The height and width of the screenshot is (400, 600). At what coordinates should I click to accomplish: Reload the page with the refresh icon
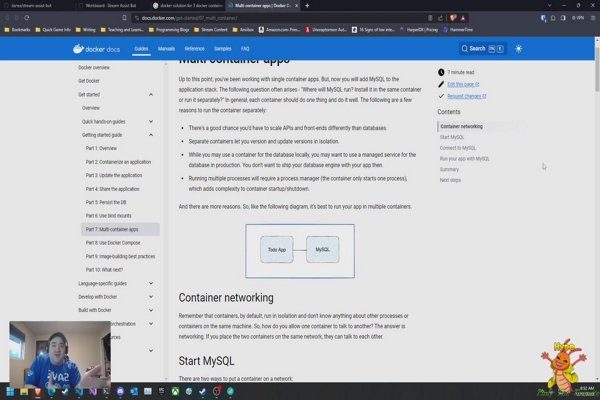[x=27, y=18]
